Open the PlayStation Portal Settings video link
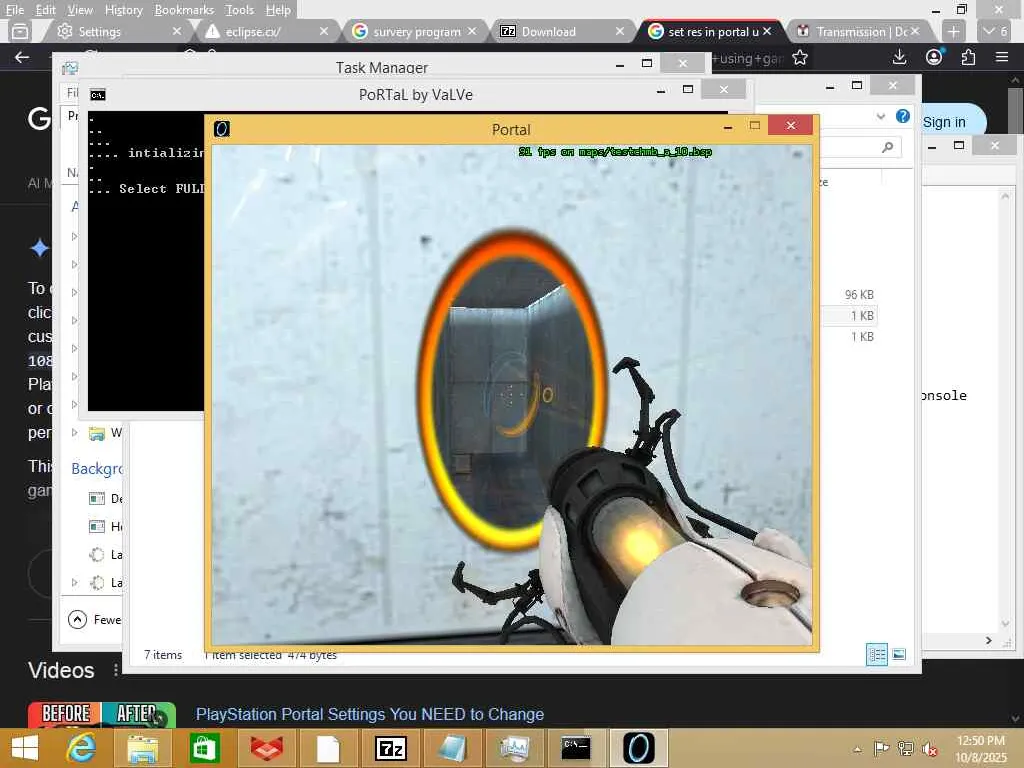The height and width of the screenshot is (768, 1024). pyautogui.click(x=370, y=714)
